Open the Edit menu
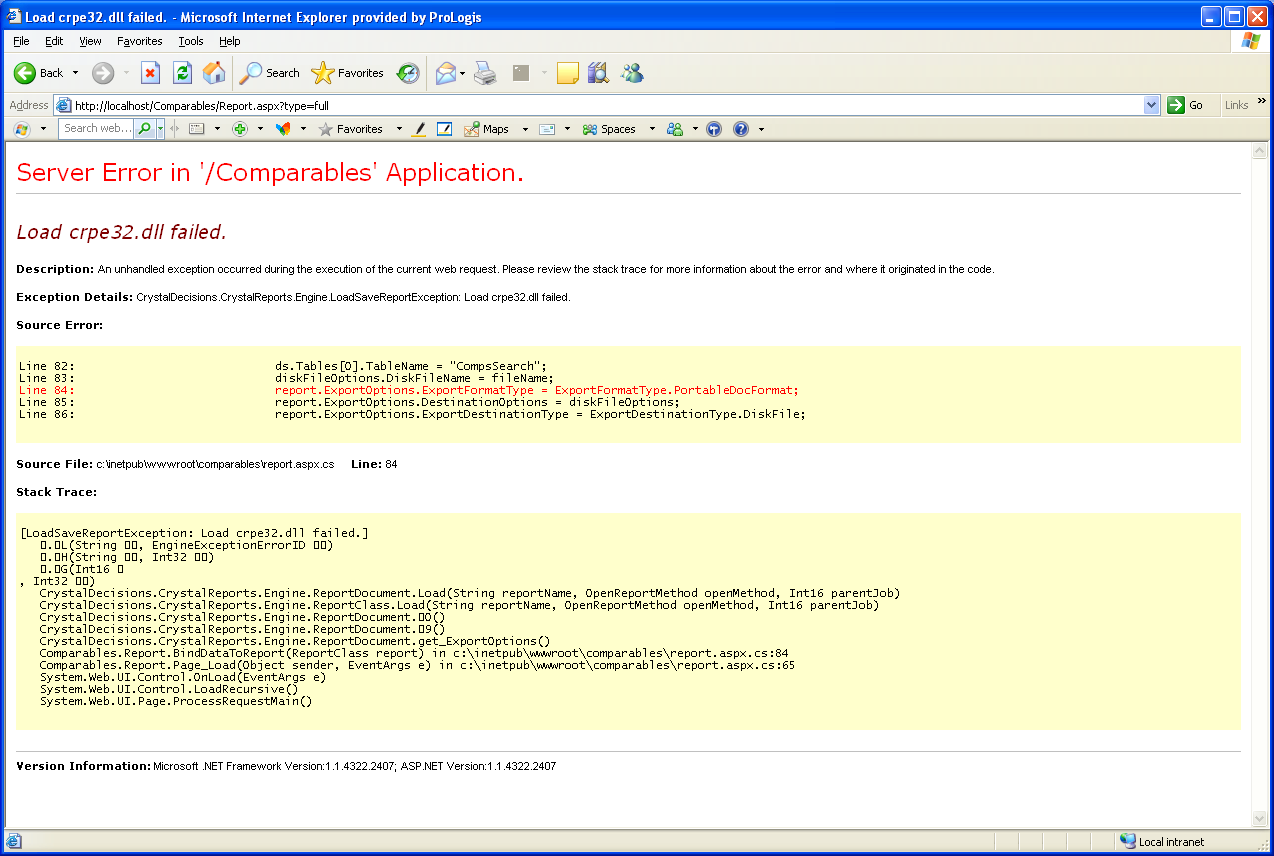The height and width of the screenshot is (856, 1274). (x=54, y=41)
